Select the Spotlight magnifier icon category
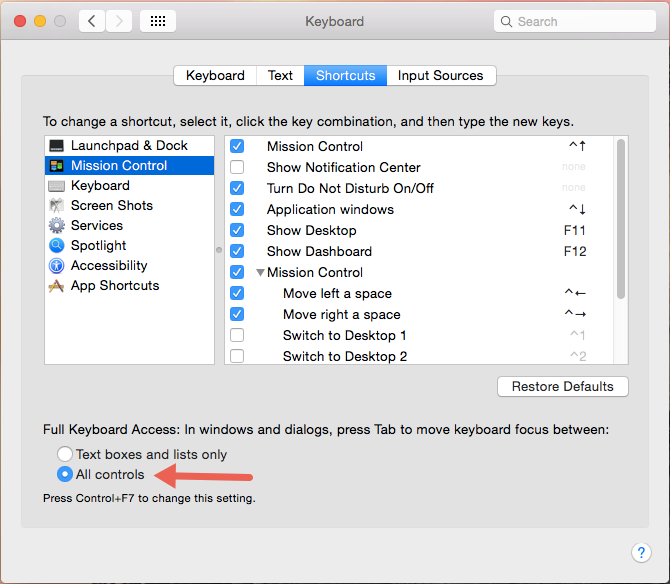This screenshot has width=670, height=584. tap(57, 246)
